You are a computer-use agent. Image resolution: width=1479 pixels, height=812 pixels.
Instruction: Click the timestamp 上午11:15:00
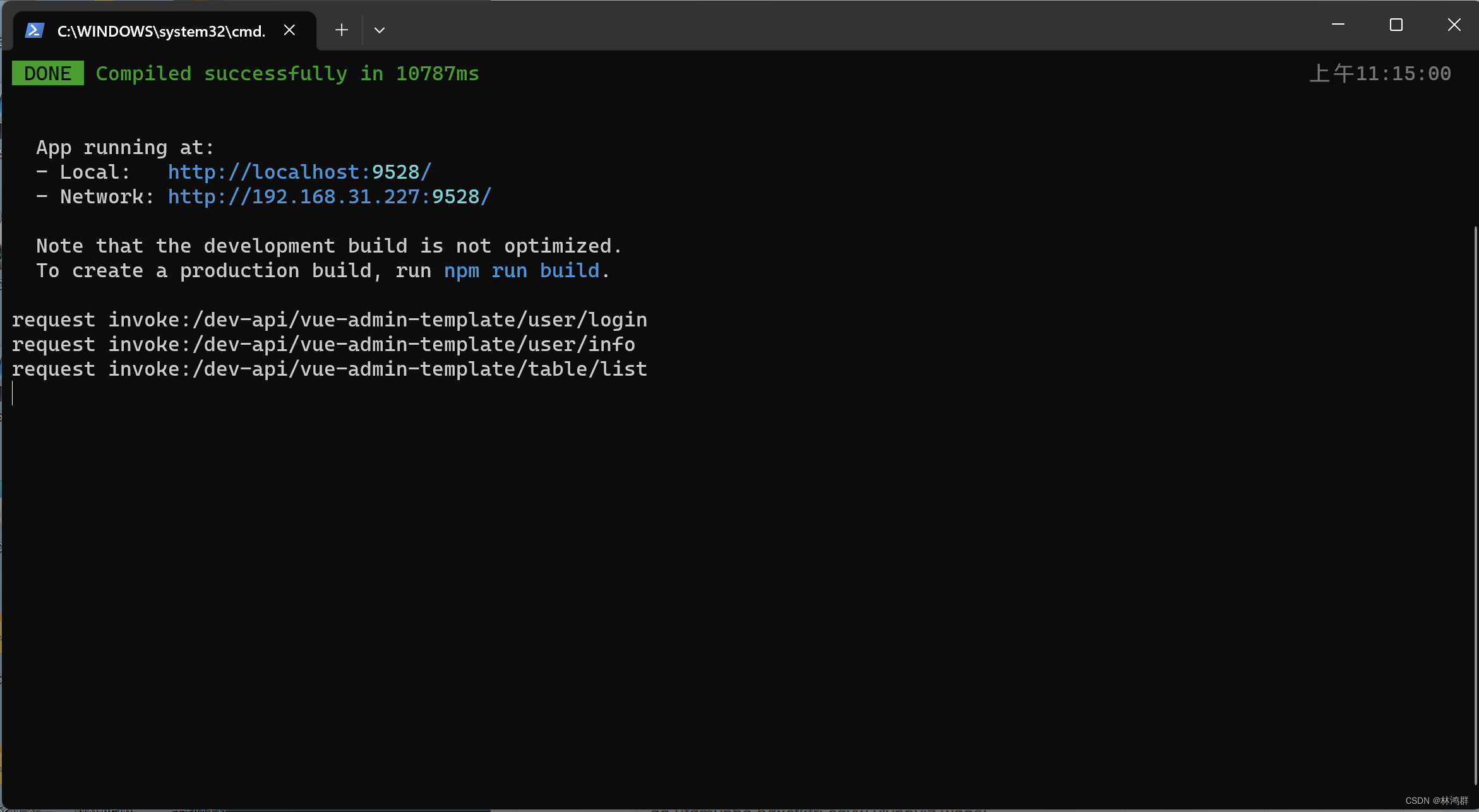coord(1380,73)
